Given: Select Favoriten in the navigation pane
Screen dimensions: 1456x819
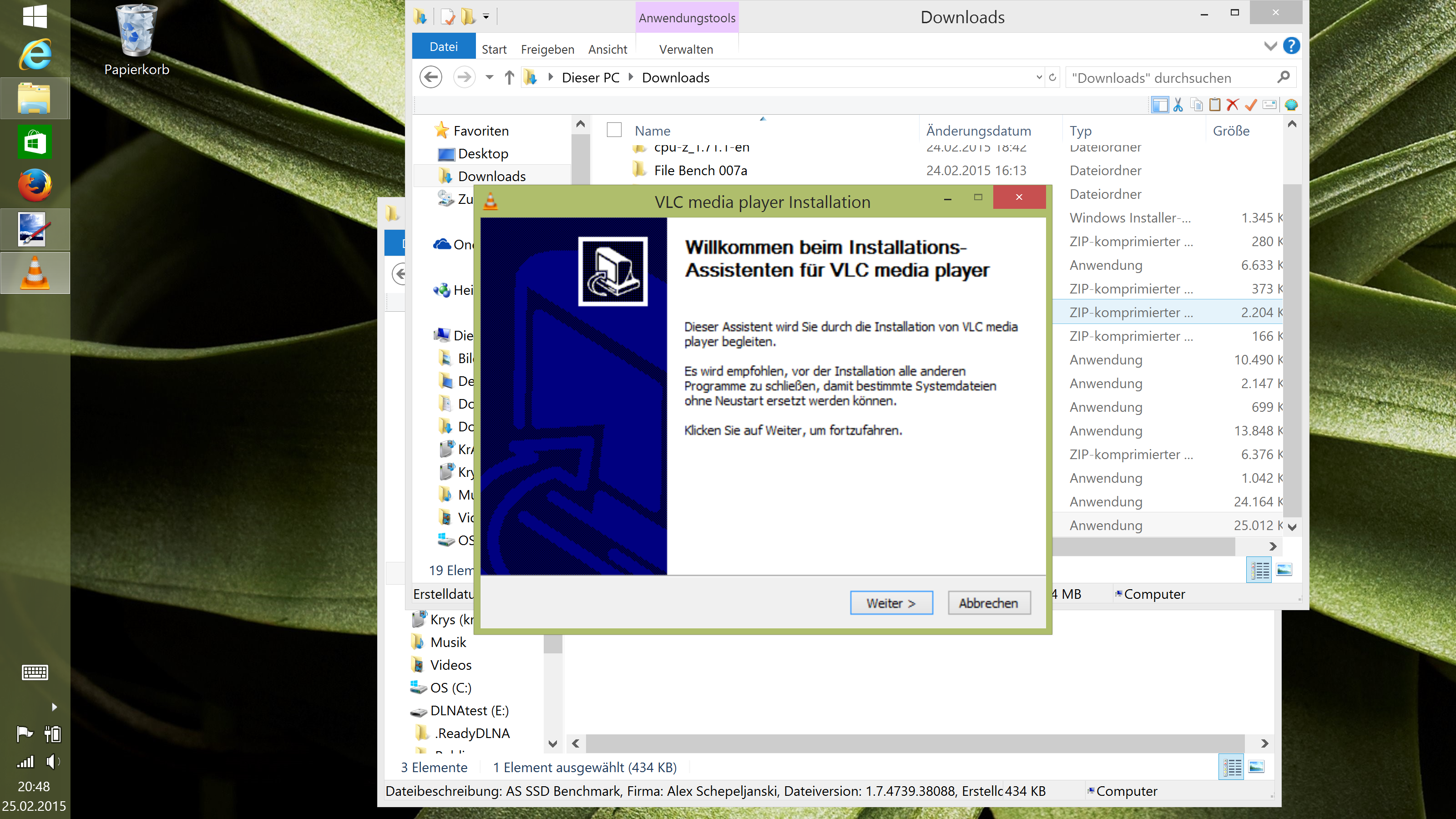Looking at the screenshot, I should click(x=480, y=131).
